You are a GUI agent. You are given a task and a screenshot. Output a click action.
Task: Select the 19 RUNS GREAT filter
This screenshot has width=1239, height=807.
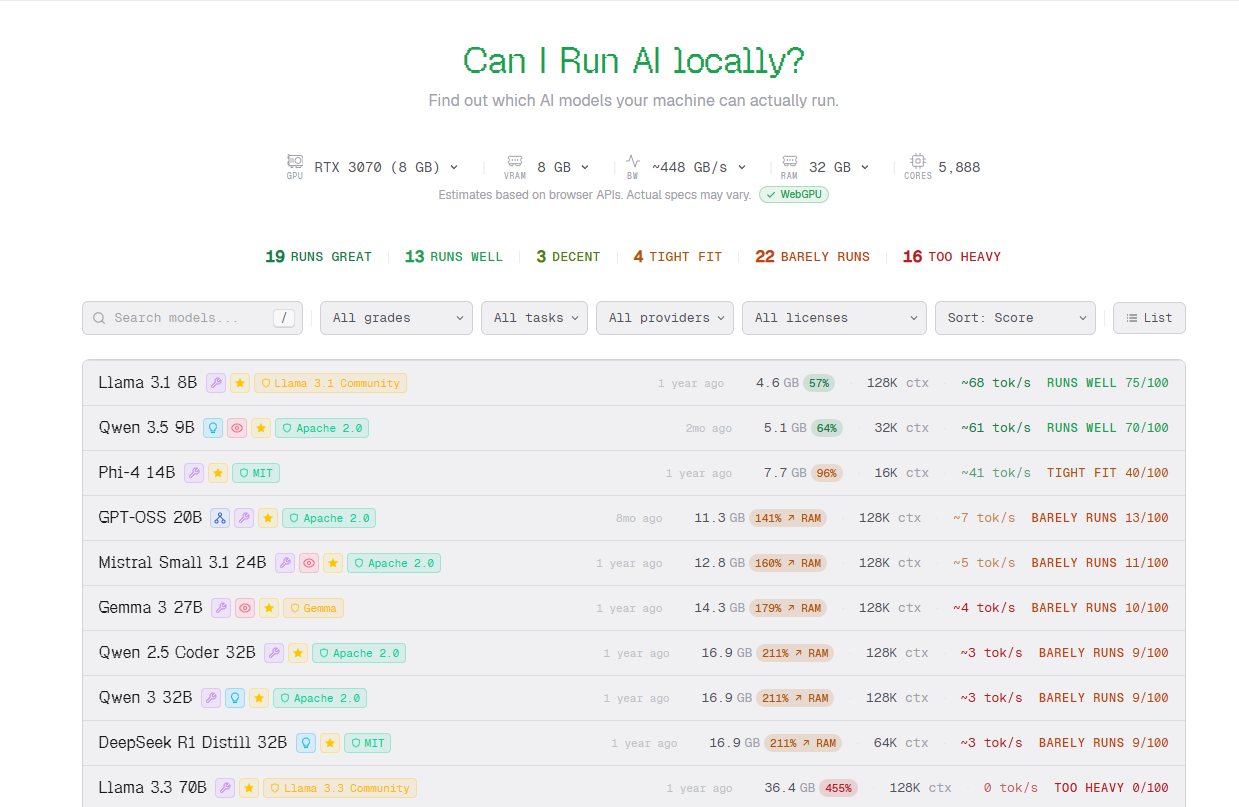pos(318,256)
